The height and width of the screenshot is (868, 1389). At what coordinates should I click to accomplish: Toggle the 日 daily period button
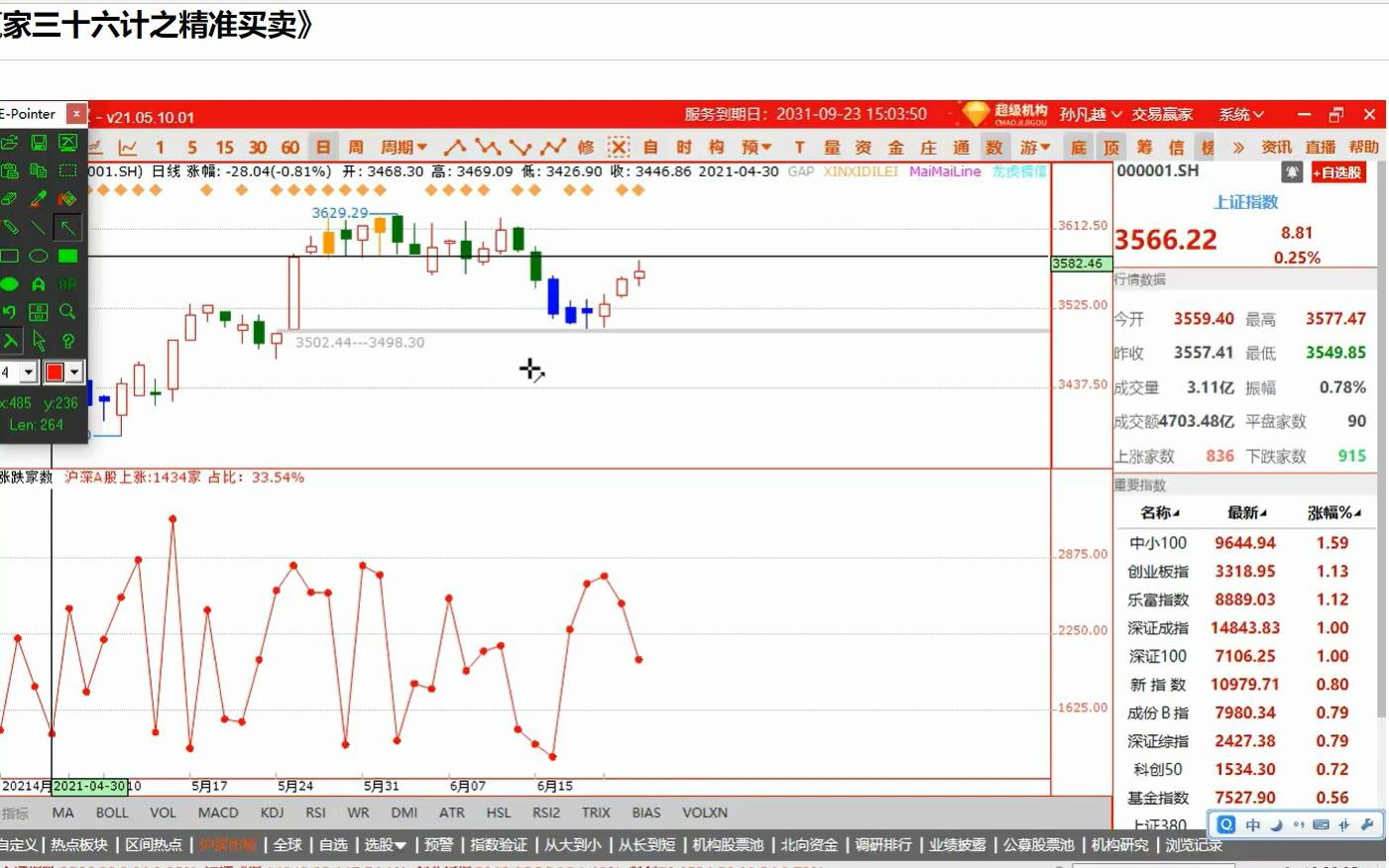coord(323,148)
